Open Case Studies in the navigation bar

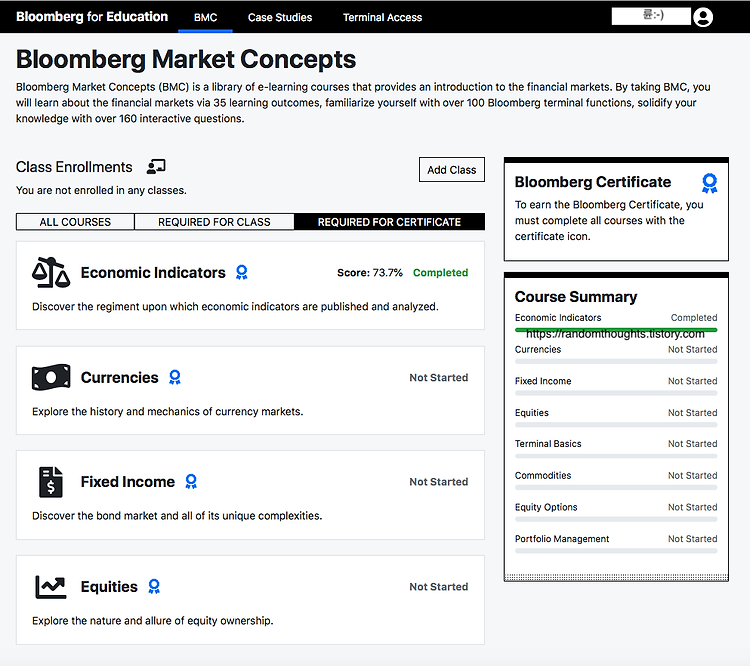pos(280,18)
